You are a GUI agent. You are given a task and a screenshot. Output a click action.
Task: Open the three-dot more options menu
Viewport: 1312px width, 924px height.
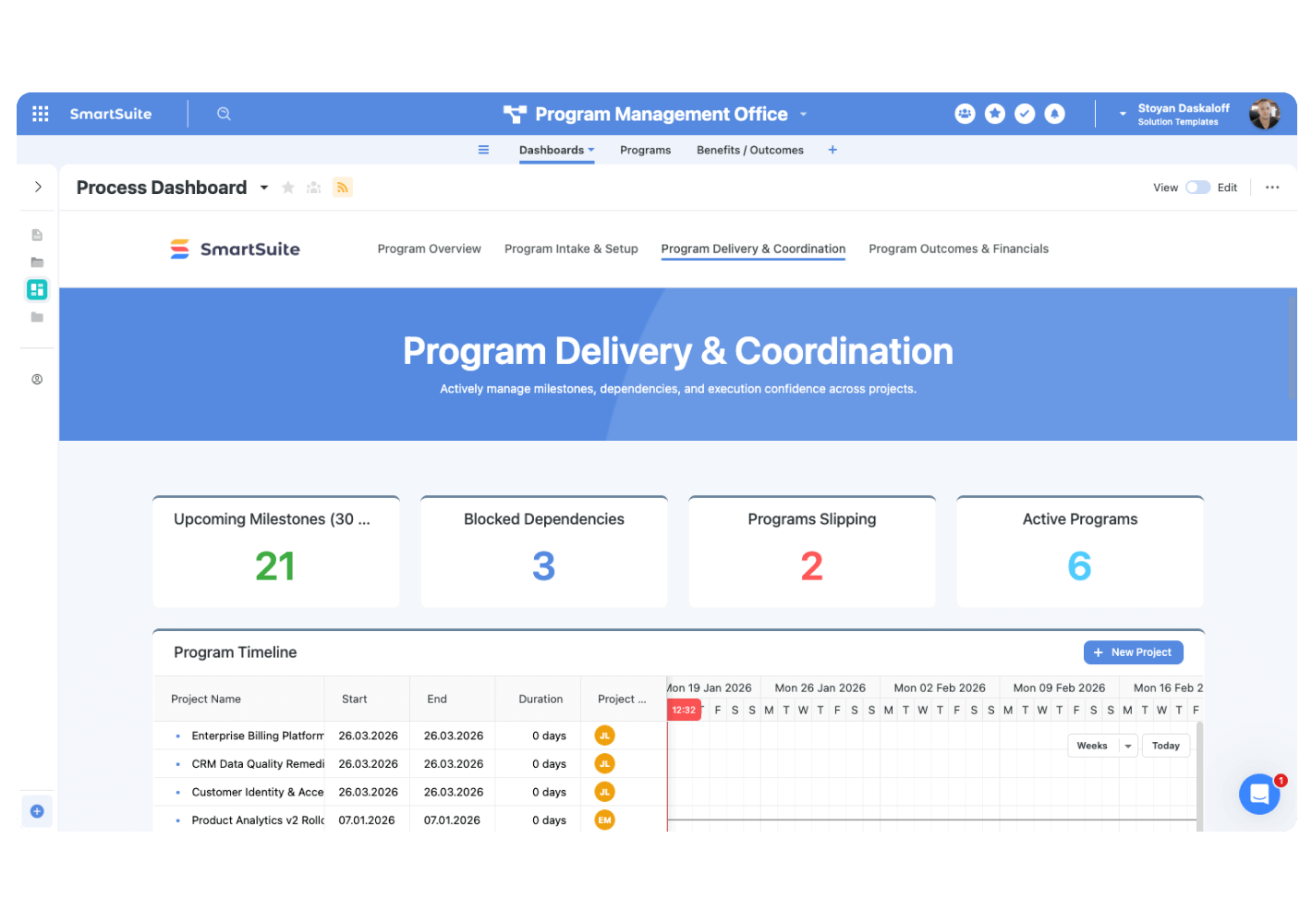click(1272, 188)
